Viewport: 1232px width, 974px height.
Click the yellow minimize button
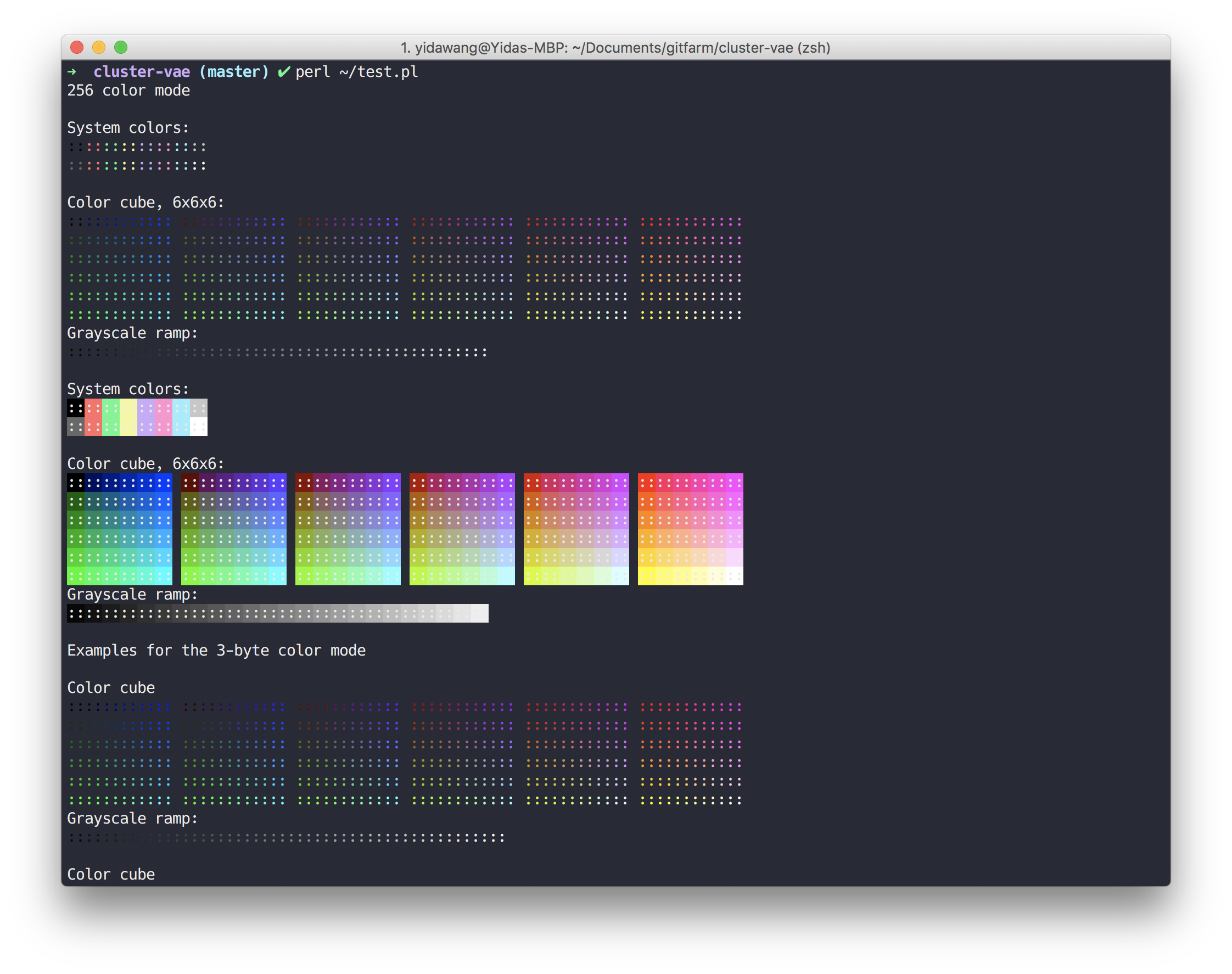click(99, 48)
